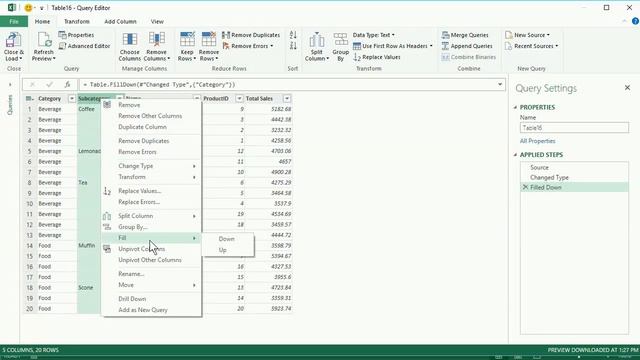Viewport: 640px width, 360px height.
Task: Click the Merge Queries button
Action: [x=465, y=35]
